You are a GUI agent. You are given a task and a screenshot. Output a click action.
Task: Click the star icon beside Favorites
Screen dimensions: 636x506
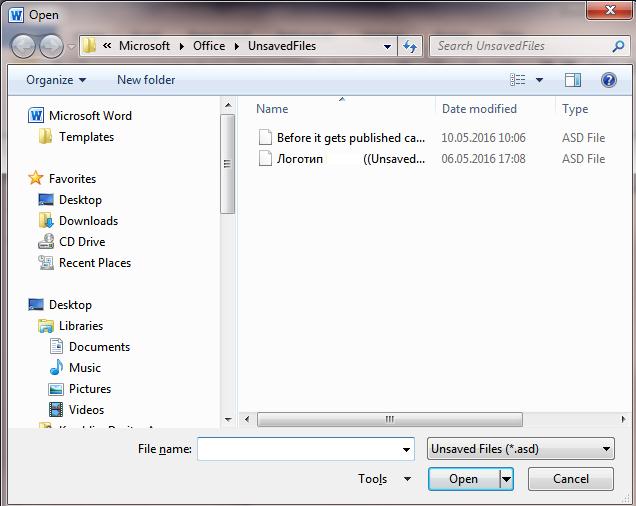click(36, 178)
